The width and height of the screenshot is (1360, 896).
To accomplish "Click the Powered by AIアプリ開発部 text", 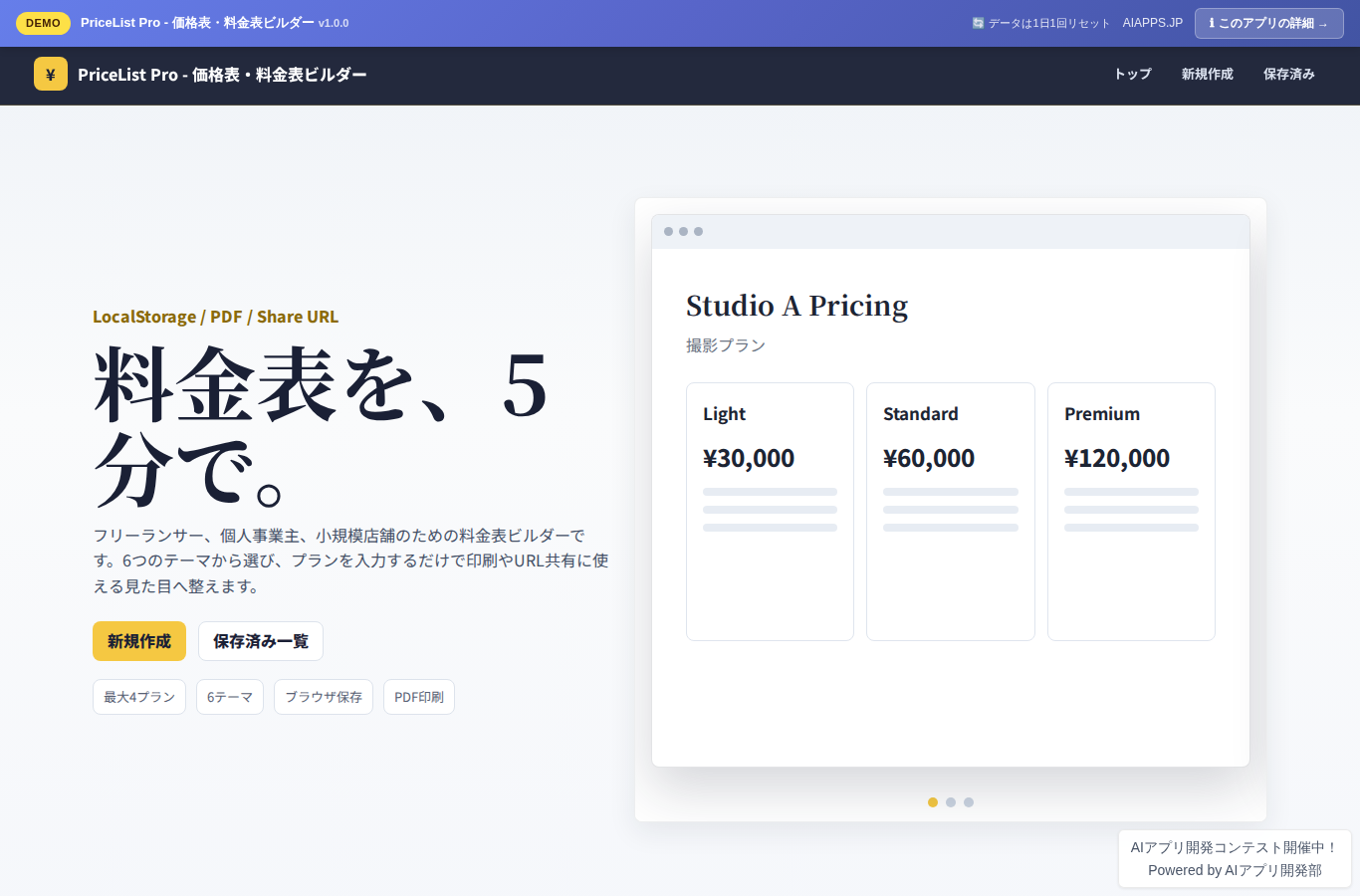I will click(x=1235, y=870).
